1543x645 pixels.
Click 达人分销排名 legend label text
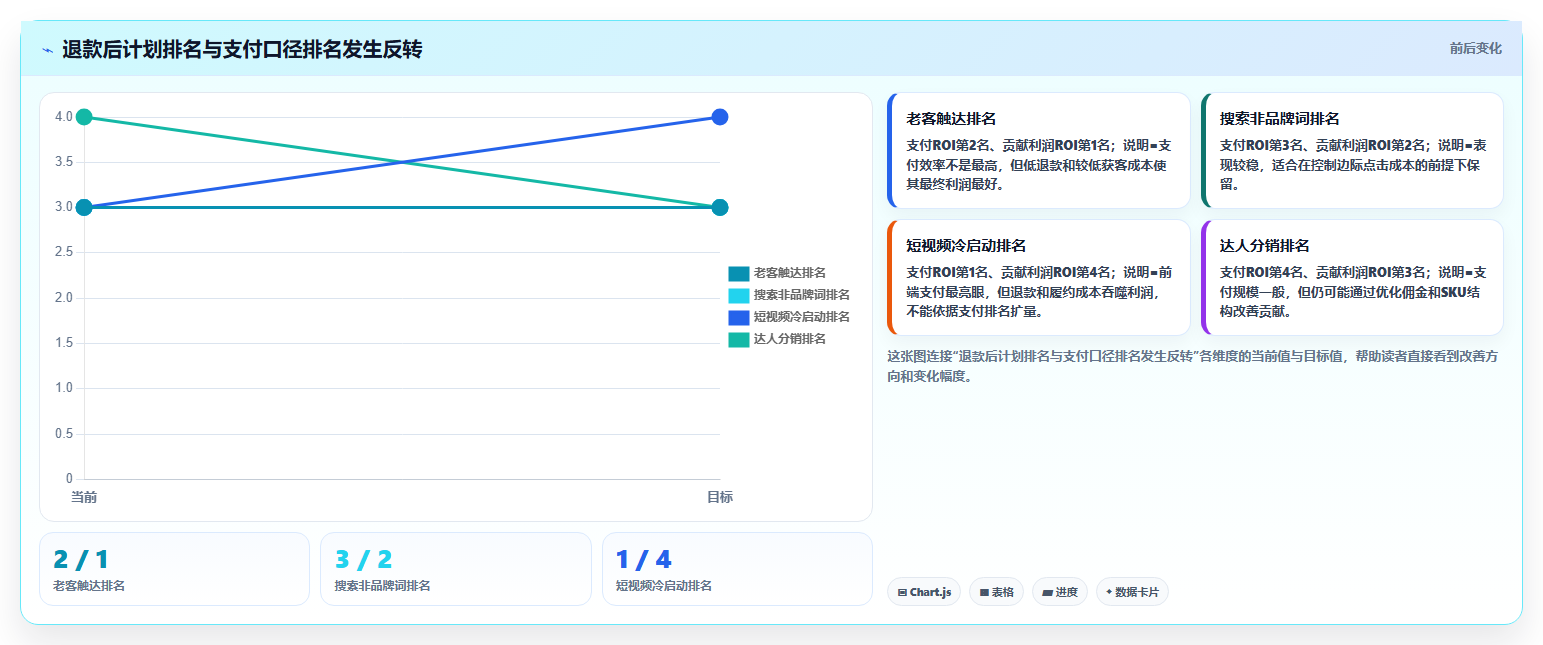click(x=789, y=339)
